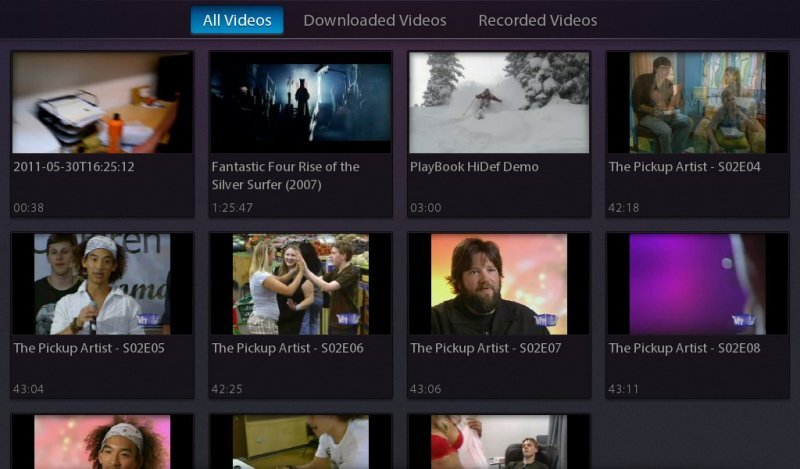Open the Recorded Videos tab
This screenshot has height=469, width=800.
[537, 20]
